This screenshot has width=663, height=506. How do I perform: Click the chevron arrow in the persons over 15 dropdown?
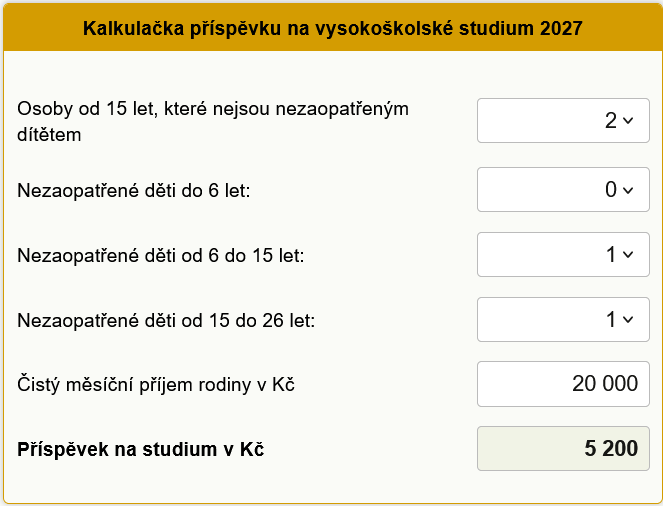click(x=628, y=121)
